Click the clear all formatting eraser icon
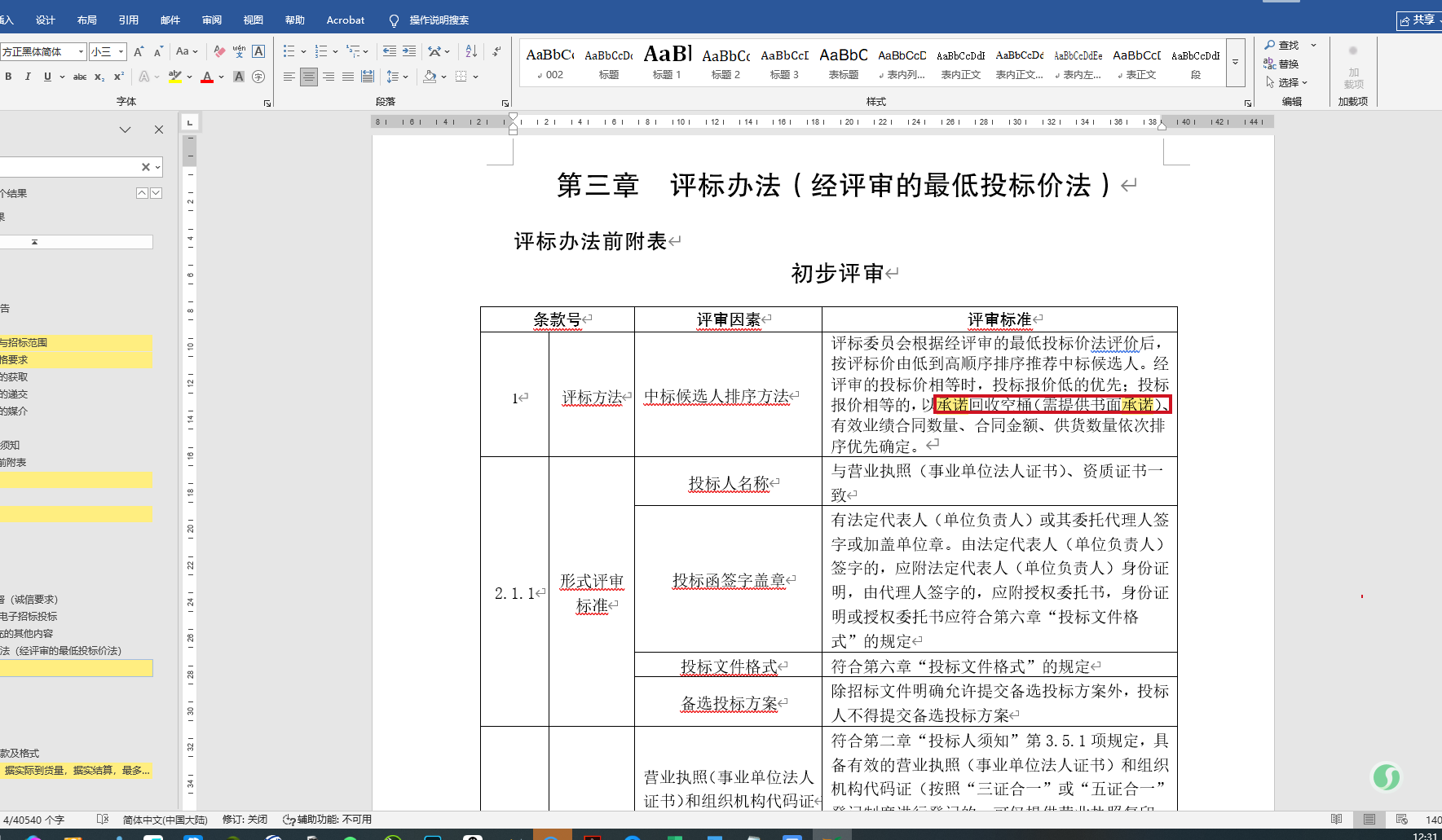This screenshot has height=840, width=1442. [219, 51]
